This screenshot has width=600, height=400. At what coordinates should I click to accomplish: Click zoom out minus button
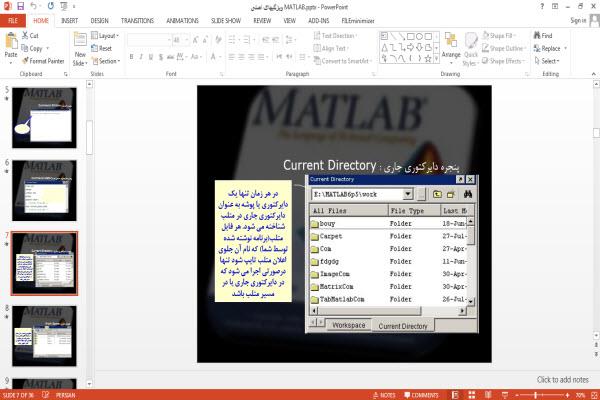pos(517,395)
